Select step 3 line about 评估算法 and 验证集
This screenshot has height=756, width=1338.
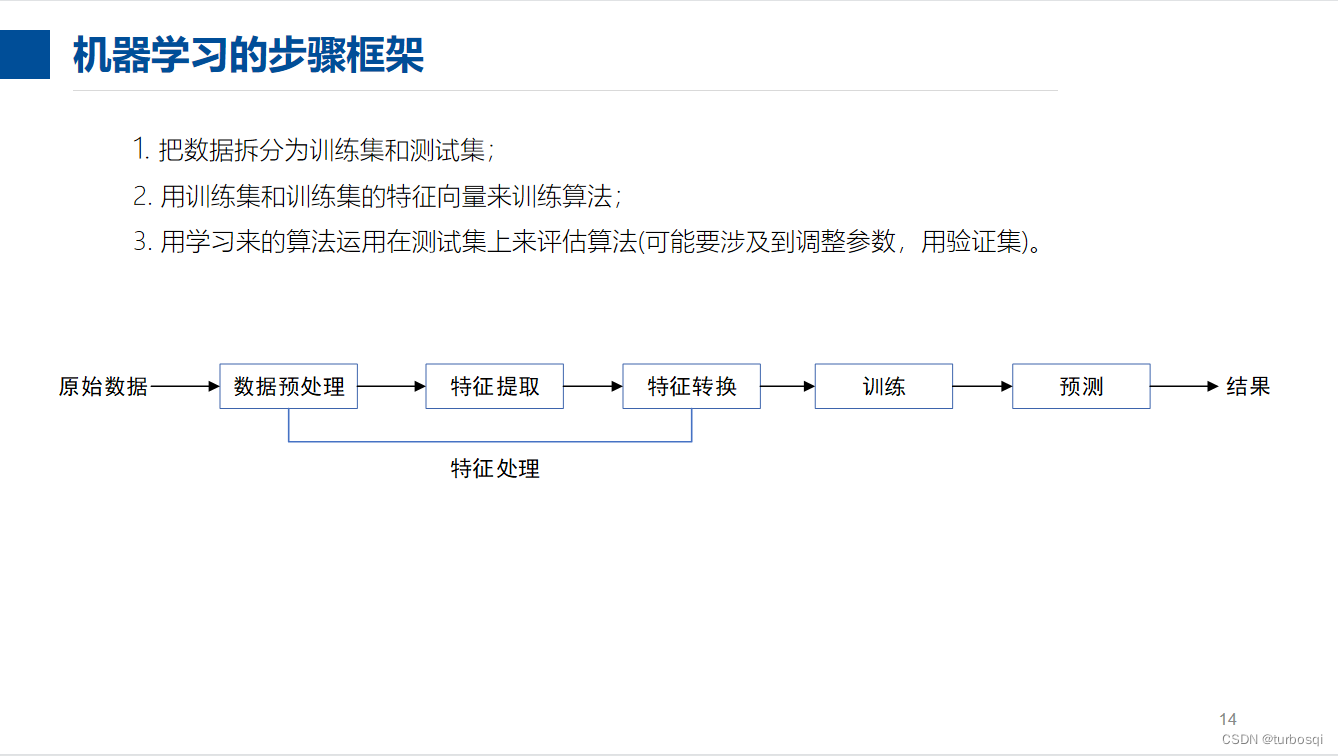click(x=589, y=242)
